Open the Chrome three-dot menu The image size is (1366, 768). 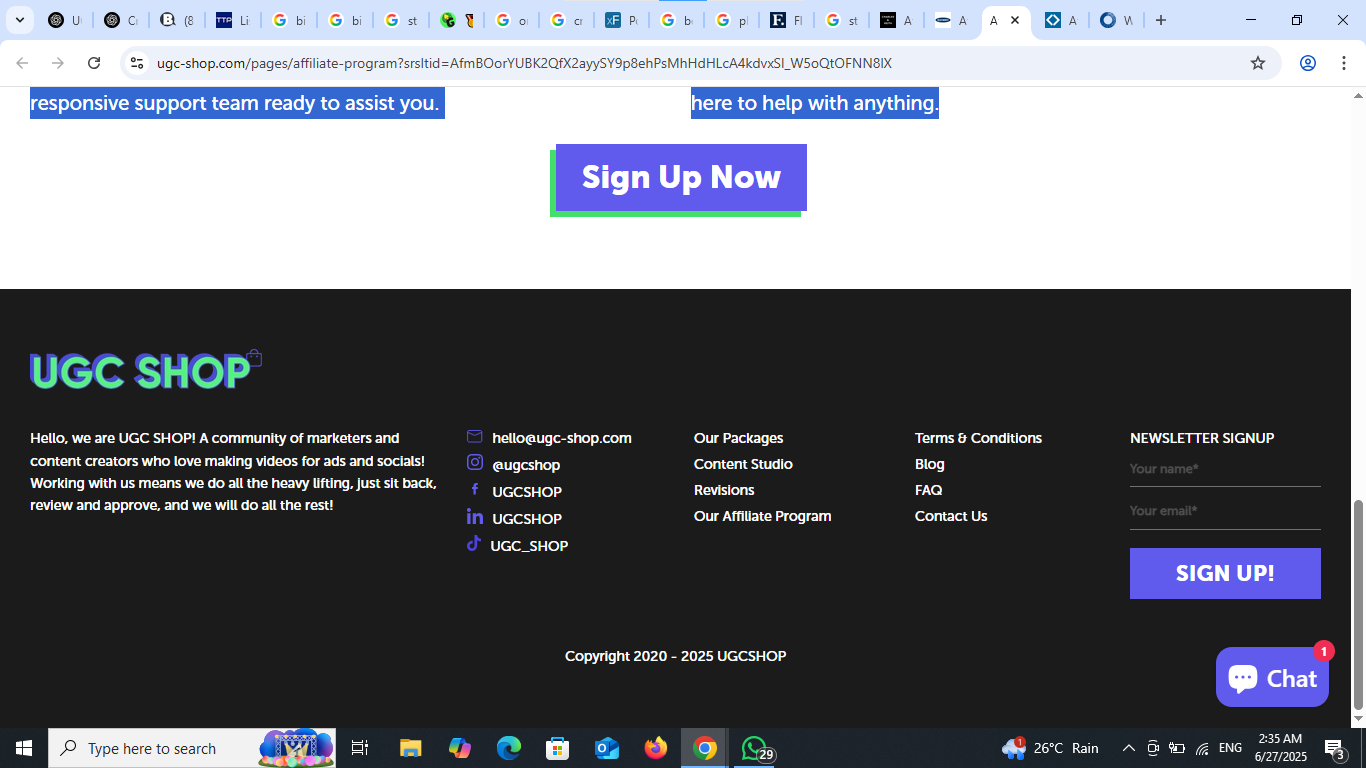[x=1344, y=63]
